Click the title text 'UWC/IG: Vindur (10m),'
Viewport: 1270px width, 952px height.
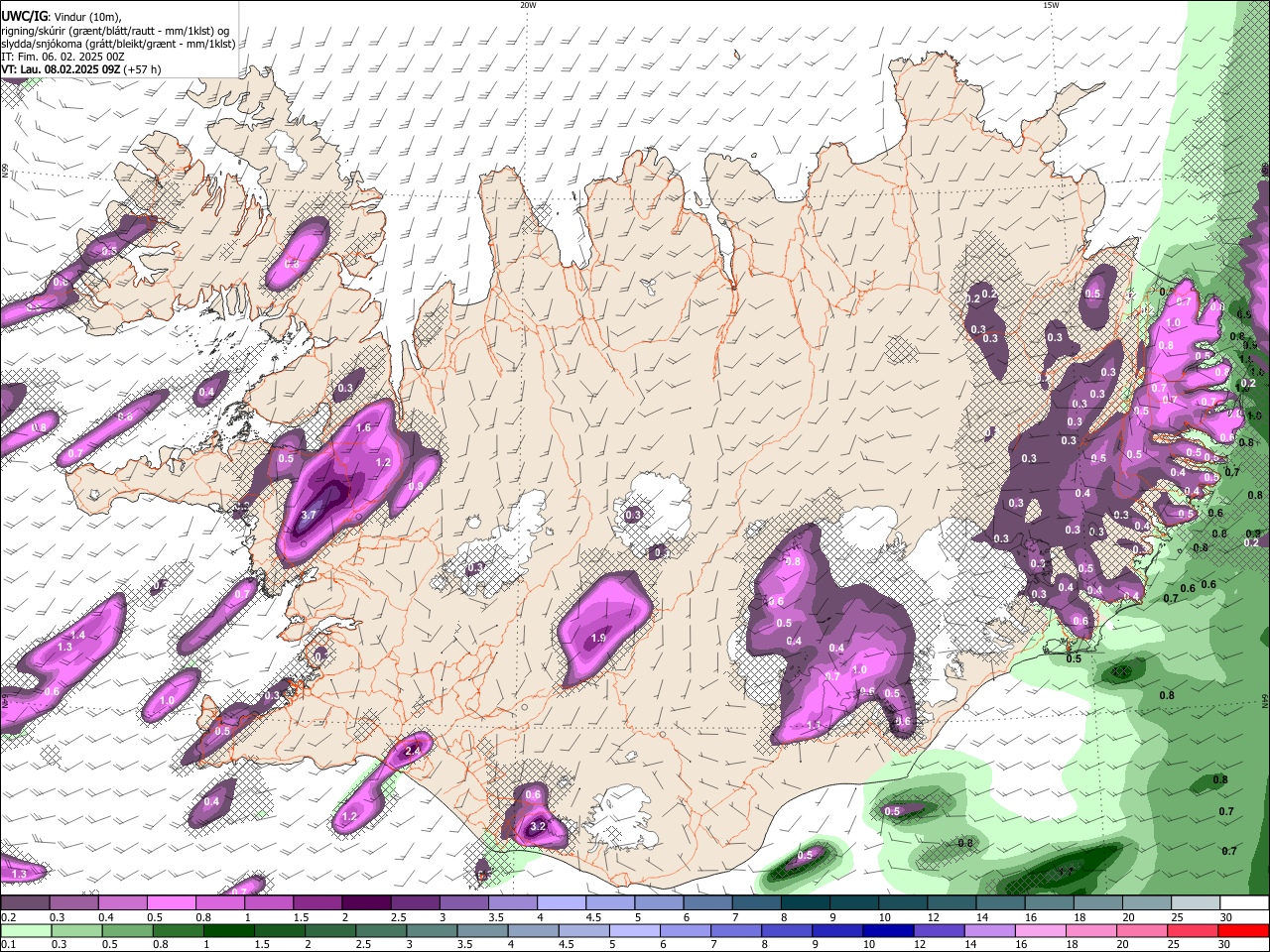(x=62, y=16)
